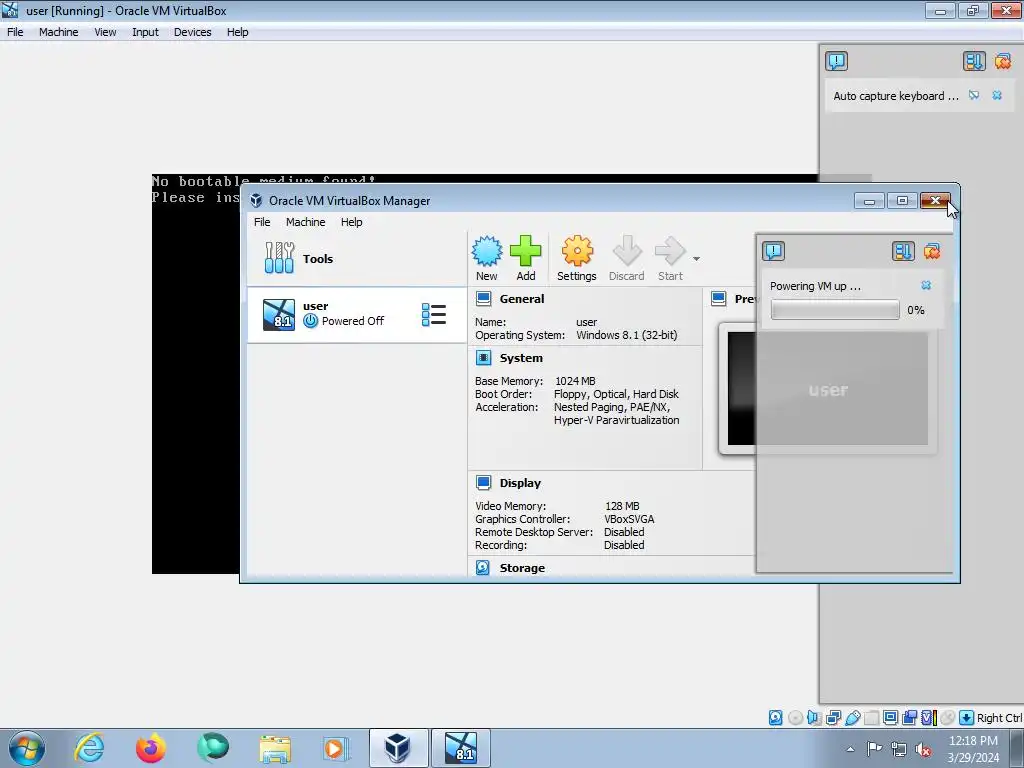The height and width of the screenshot is (768, 1024).
Task: Click the recording status bar indicator
Action: coord(909,718)
